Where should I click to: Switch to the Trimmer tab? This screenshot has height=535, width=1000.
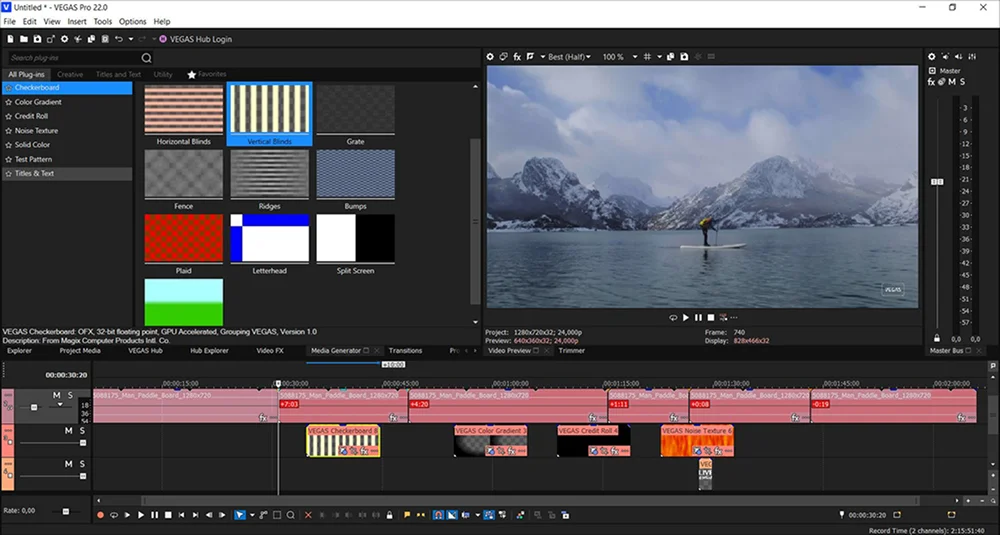tap(571, 351)
